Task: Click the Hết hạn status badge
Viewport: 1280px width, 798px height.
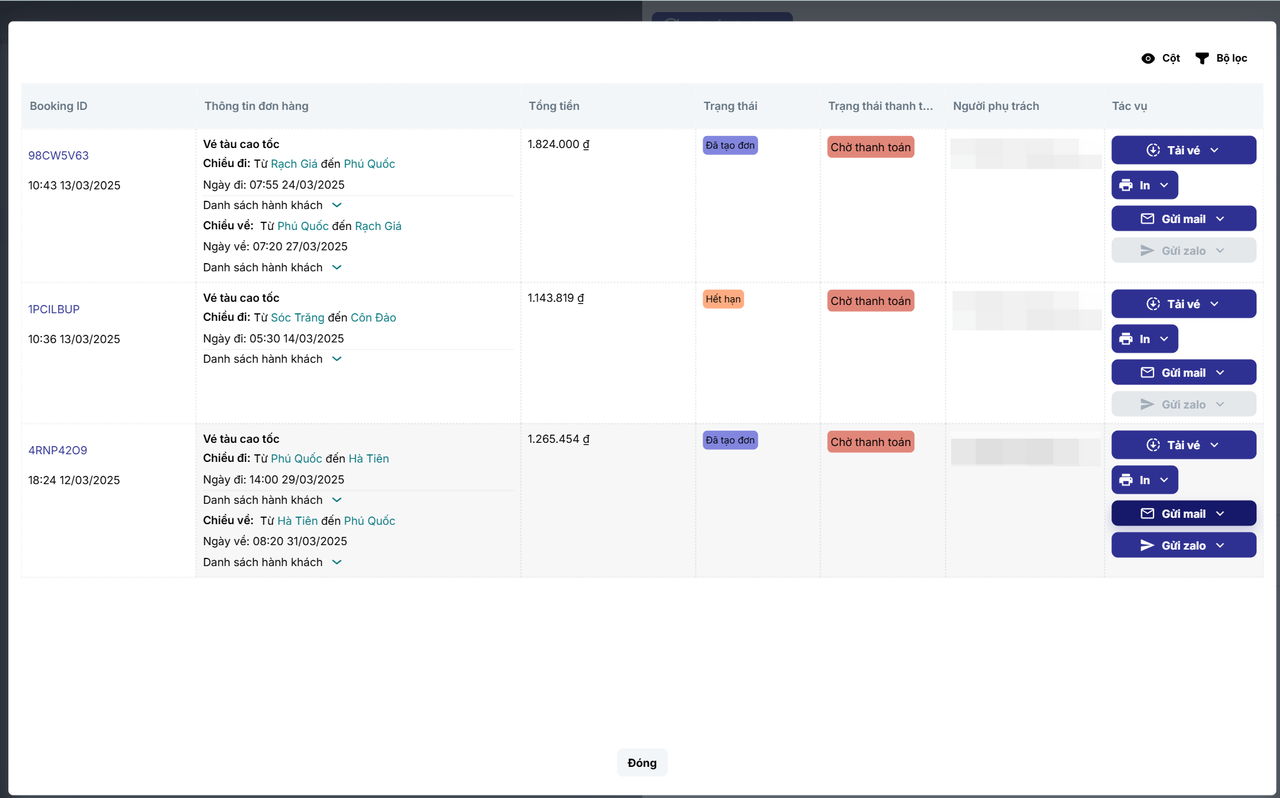Action: (x=723, y=300)
